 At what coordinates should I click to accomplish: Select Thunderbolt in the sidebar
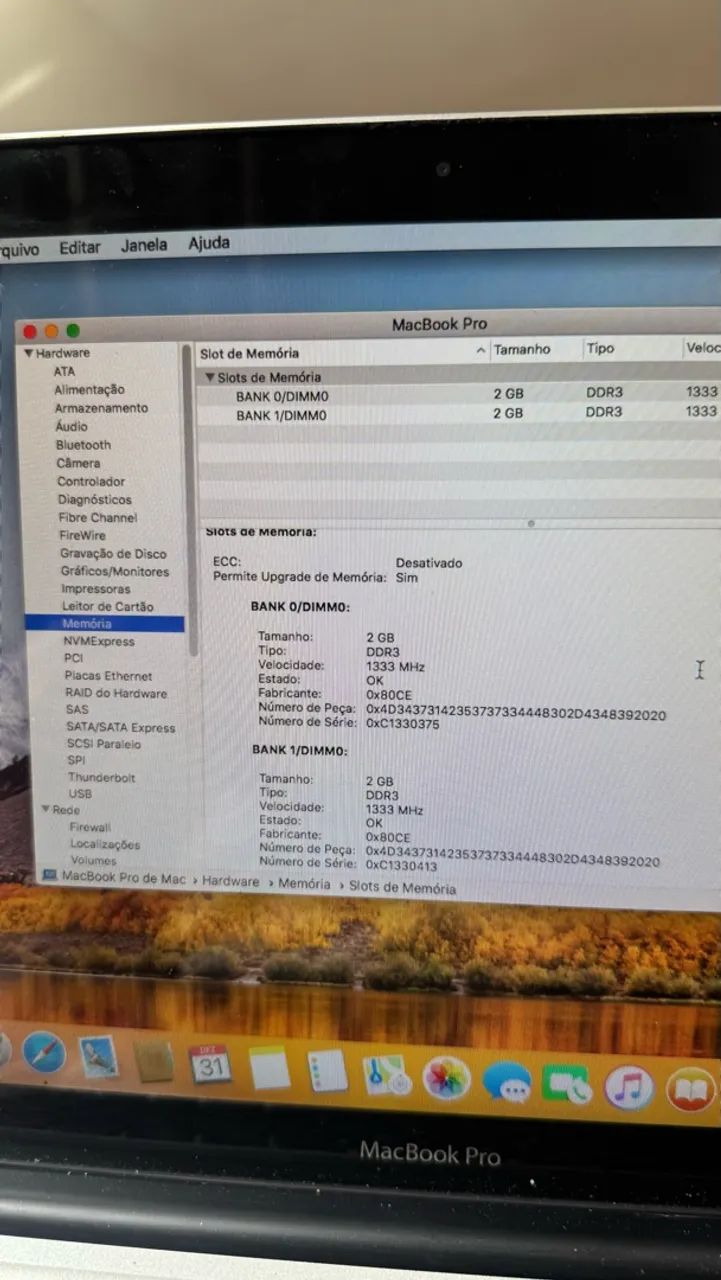102,777
